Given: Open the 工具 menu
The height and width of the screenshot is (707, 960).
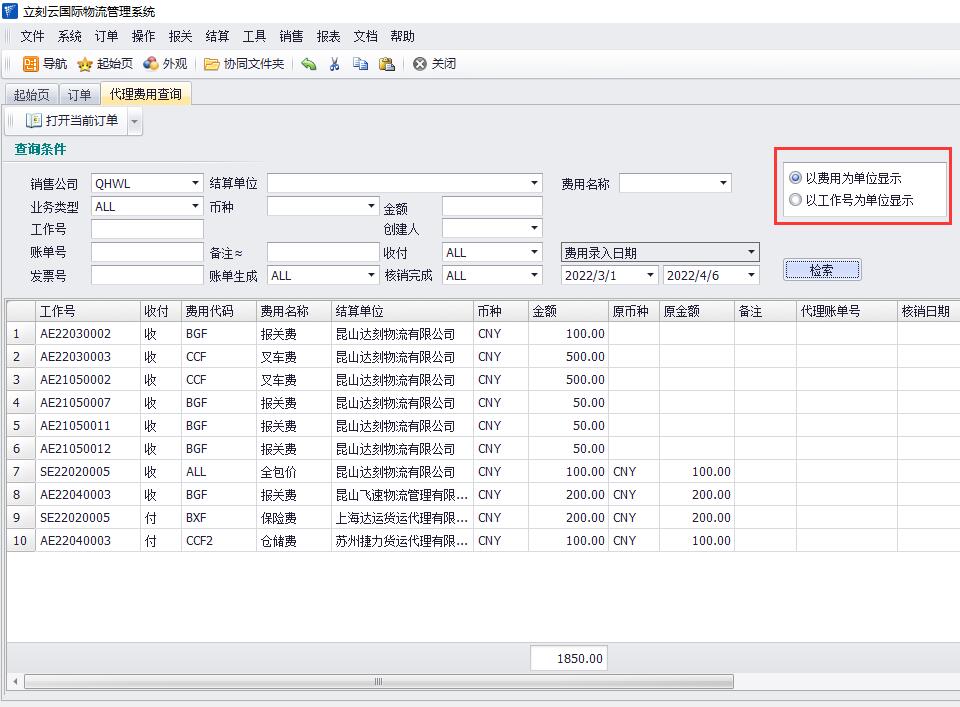Looking at the screenshot, I should 254,36.
